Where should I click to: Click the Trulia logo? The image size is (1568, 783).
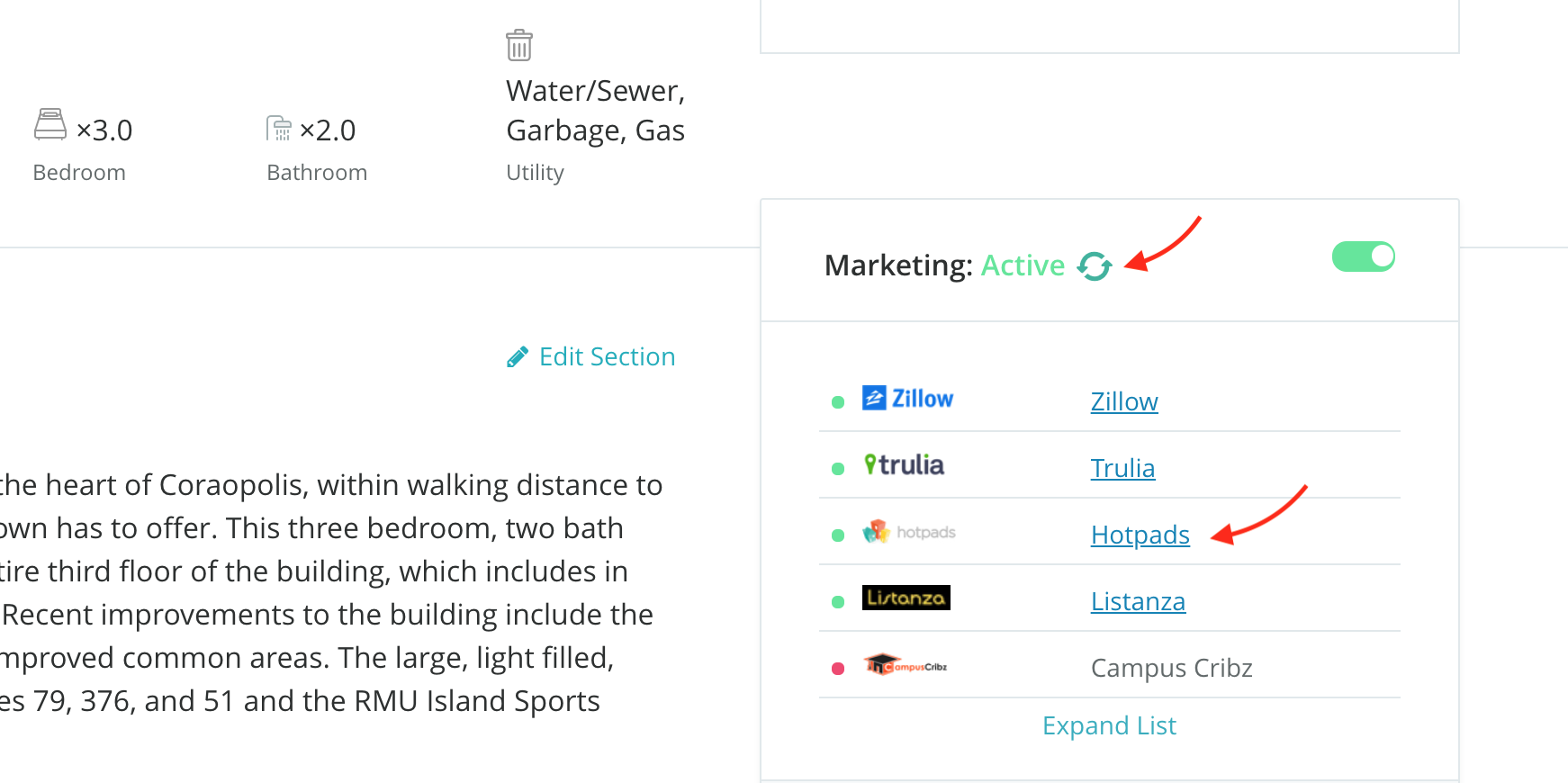[904, 465]
